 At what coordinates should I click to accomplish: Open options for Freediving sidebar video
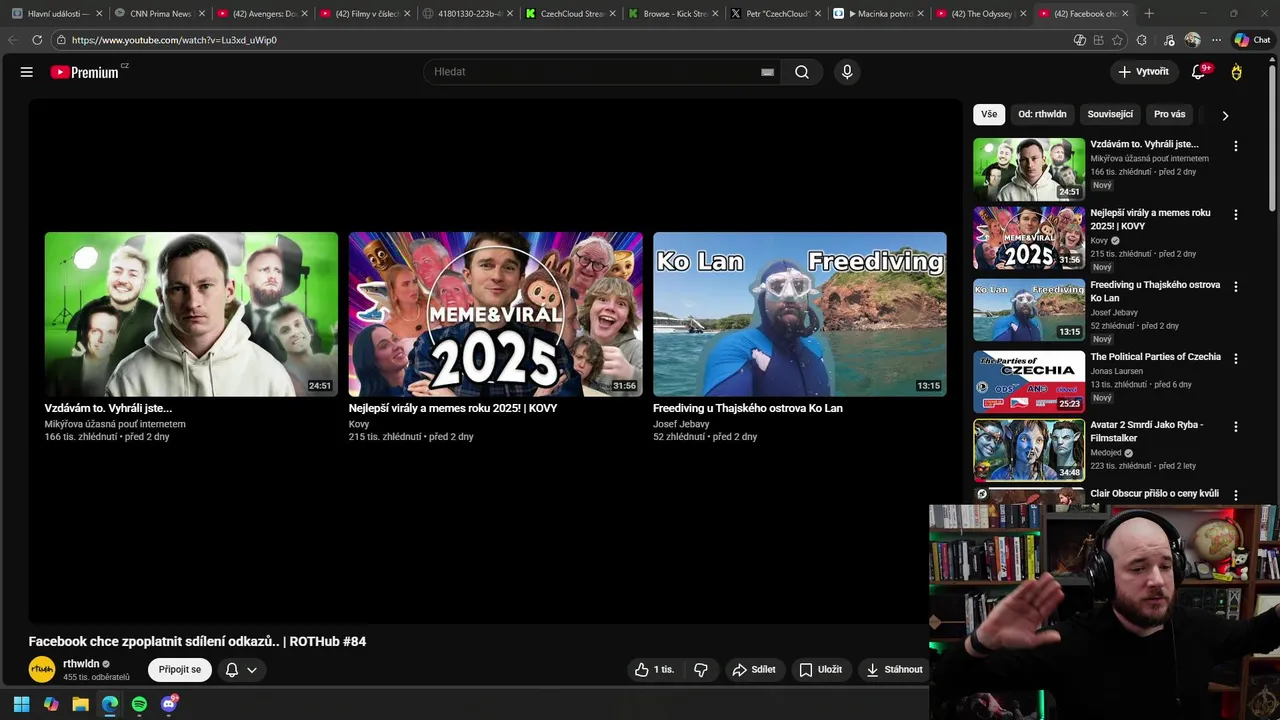coord(1235,287)
